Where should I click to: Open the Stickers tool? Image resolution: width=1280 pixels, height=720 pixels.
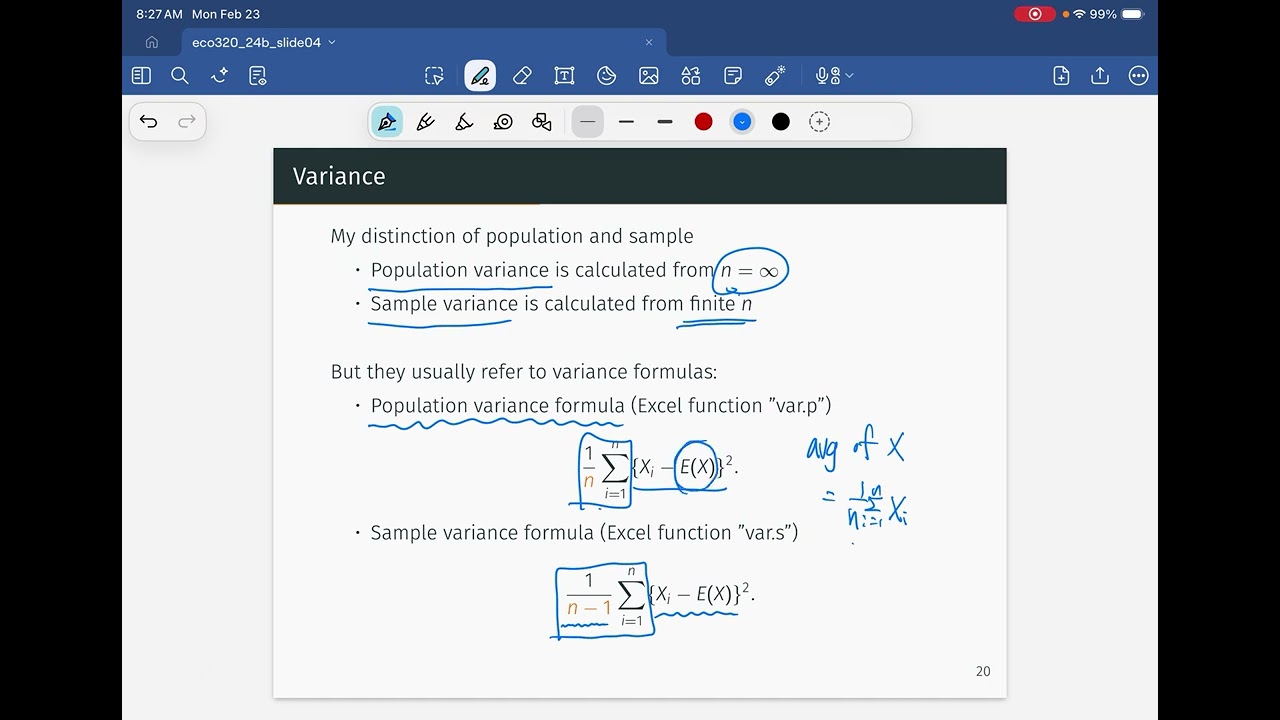tap(606, 76)
